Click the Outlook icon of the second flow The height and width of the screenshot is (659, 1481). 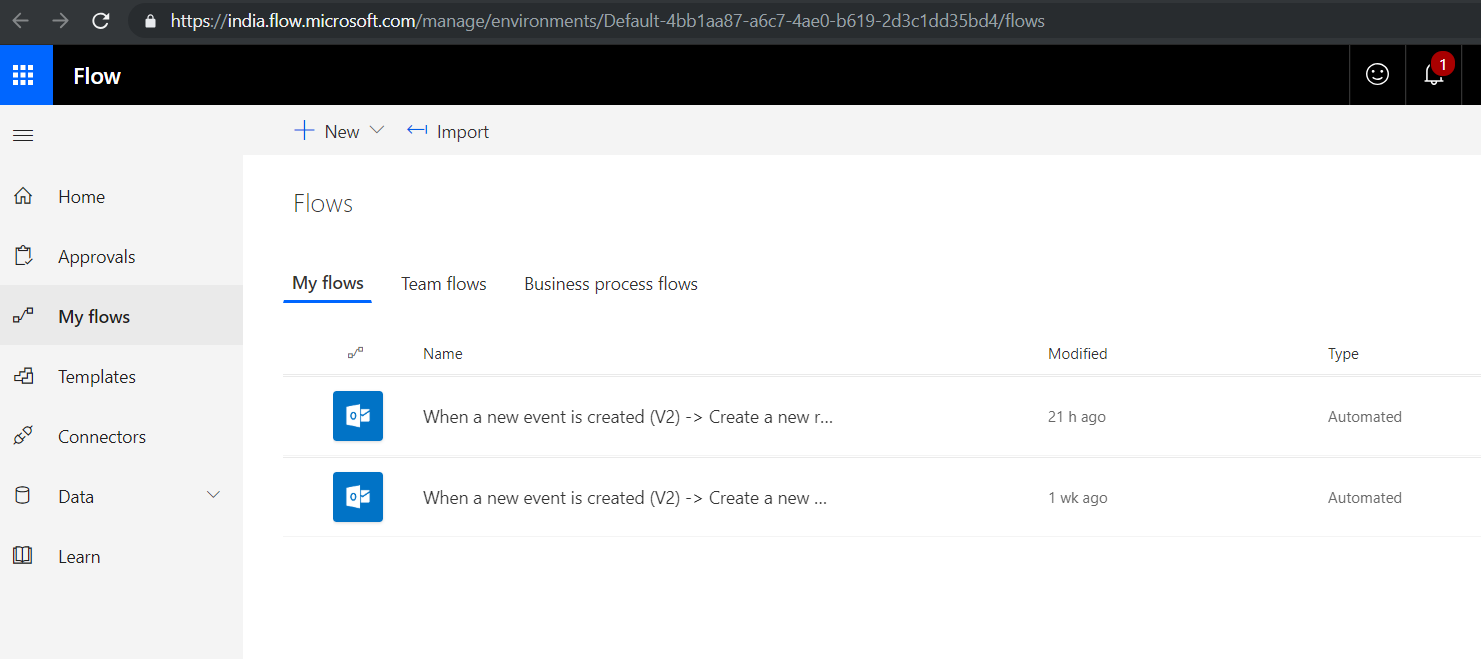click(x=358, y=497)
